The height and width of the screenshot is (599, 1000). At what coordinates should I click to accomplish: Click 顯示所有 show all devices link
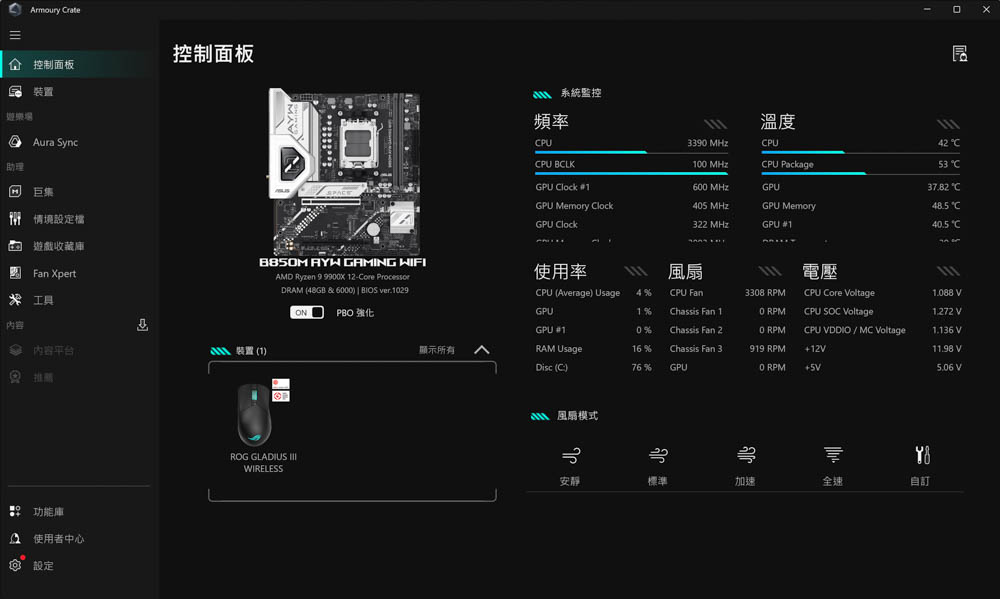[x=437, y=350]
